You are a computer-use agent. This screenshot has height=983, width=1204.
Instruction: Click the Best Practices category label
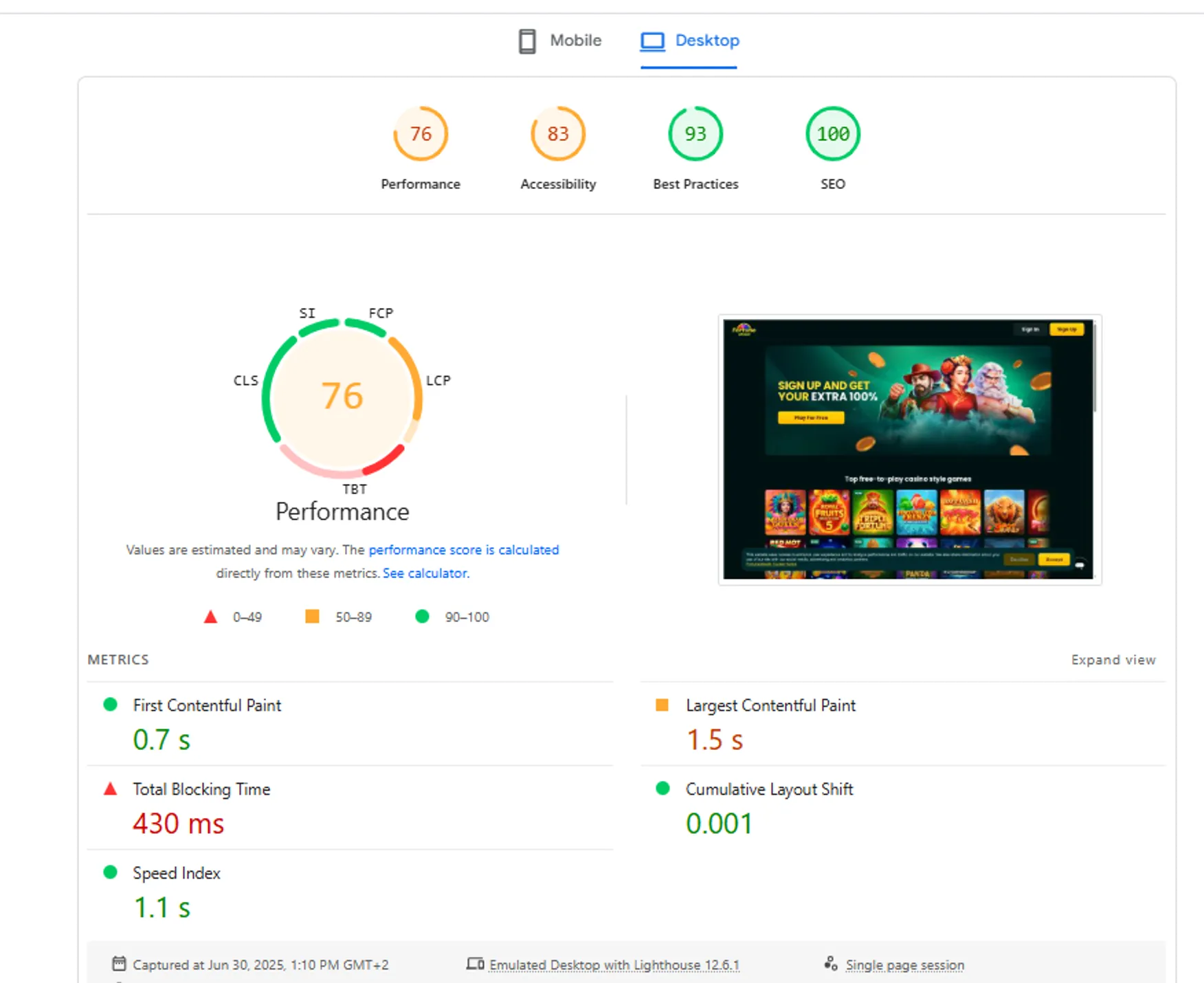695,184
